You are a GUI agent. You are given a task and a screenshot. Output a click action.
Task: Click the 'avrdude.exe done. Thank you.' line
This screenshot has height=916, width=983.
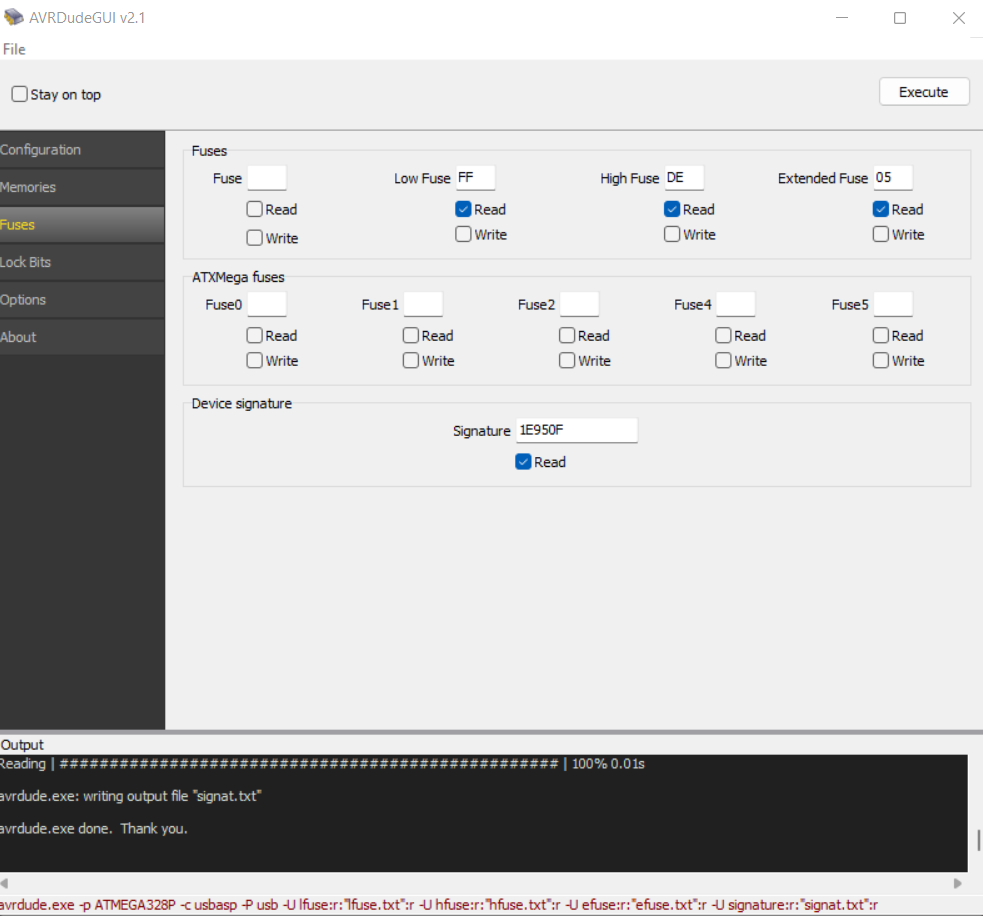pyautogui.click(x=93, y=828)
